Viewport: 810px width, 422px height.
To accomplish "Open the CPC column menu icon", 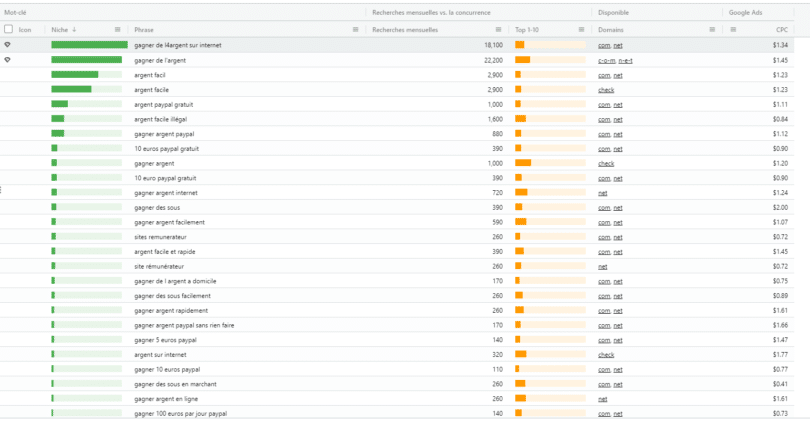I will 733,29.
